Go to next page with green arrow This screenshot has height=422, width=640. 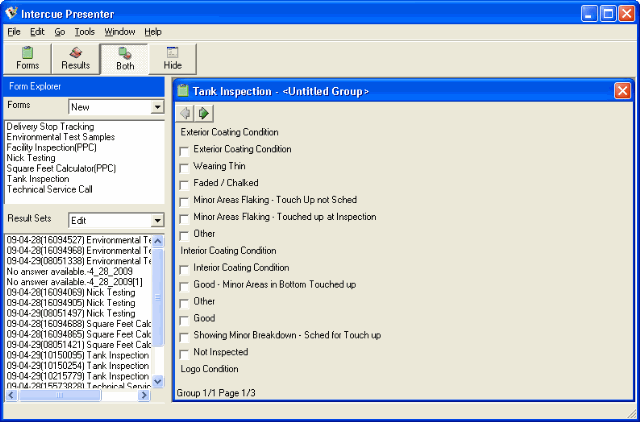coord(203,113)
